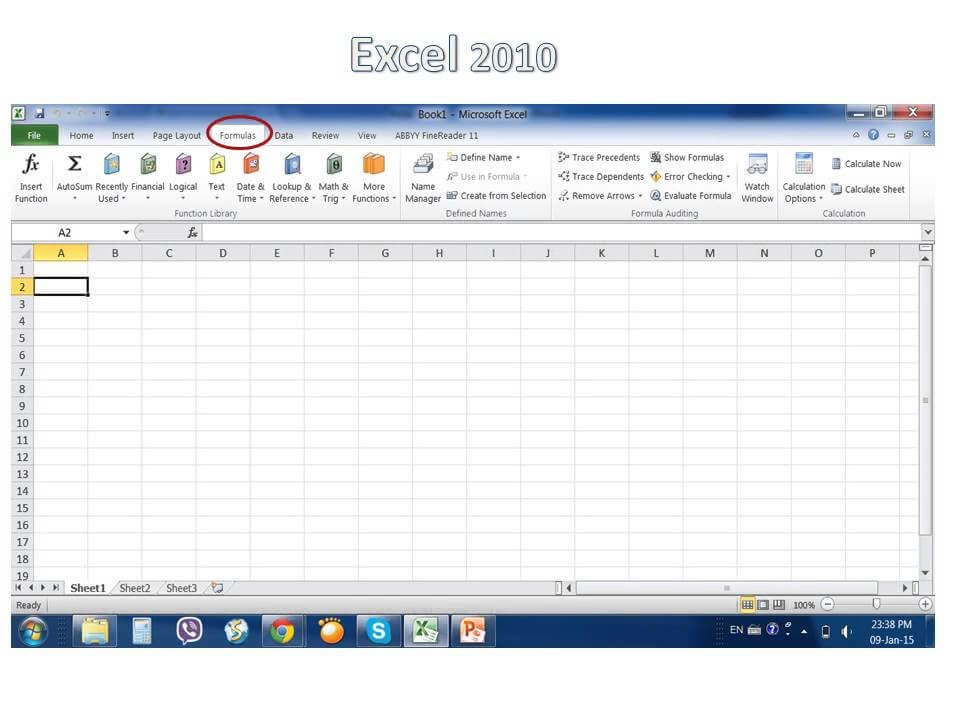Switch to Page Layout view in status bar
This screenshot has width=960, height=720.
click(763, 604)
